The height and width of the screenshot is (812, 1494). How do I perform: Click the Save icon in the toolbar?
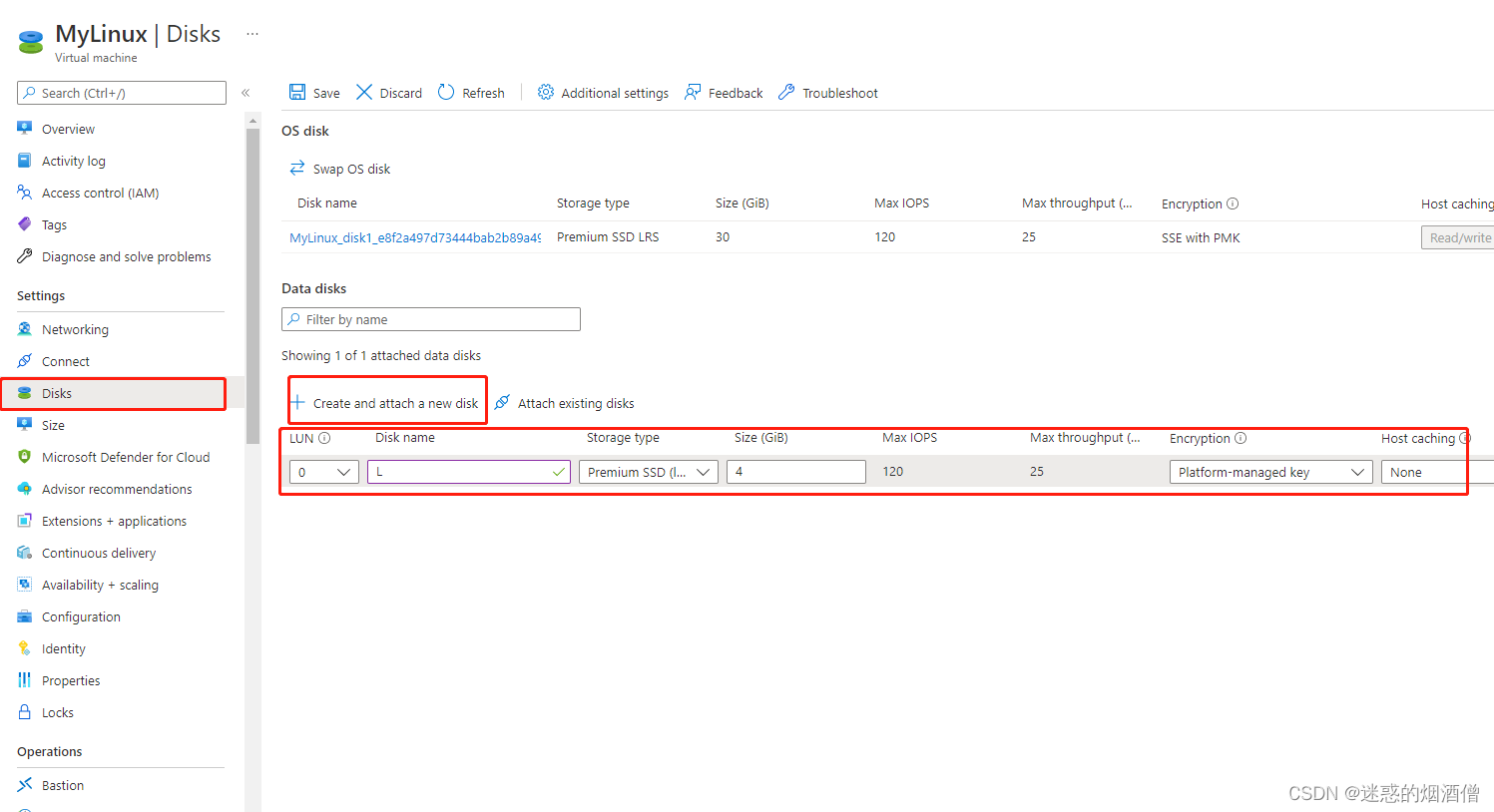click(297, 92)
